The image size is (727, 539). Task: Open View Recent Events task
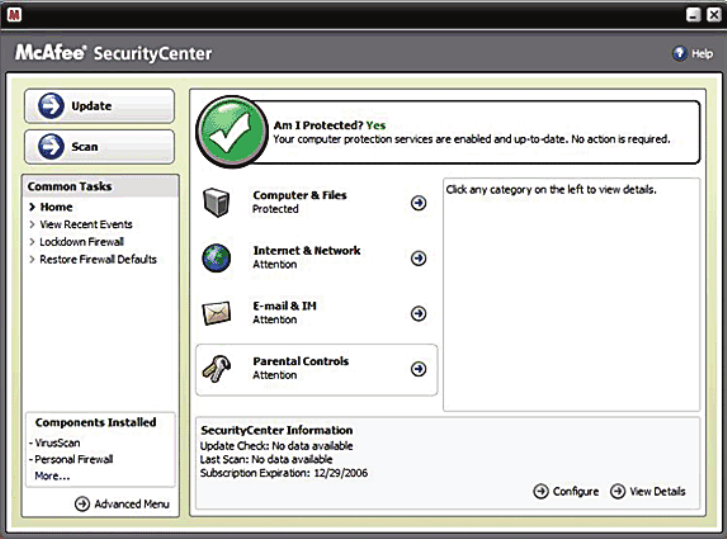pyautogui.click(x=85, y=224)
